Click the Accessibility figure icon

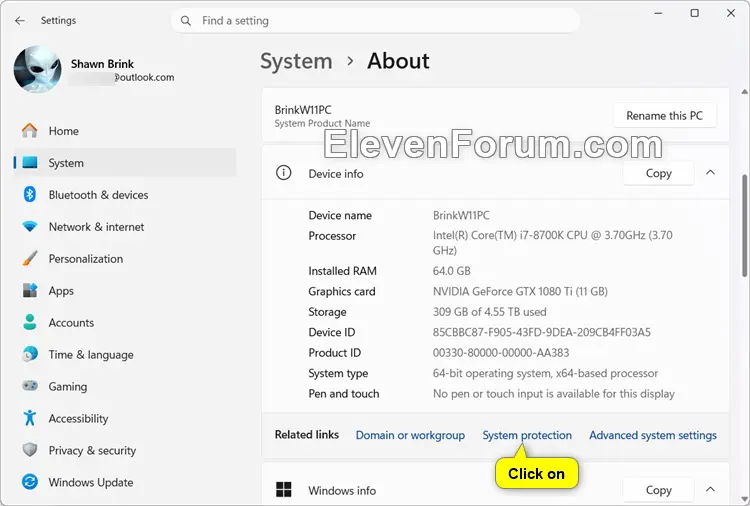click(30, 418)
